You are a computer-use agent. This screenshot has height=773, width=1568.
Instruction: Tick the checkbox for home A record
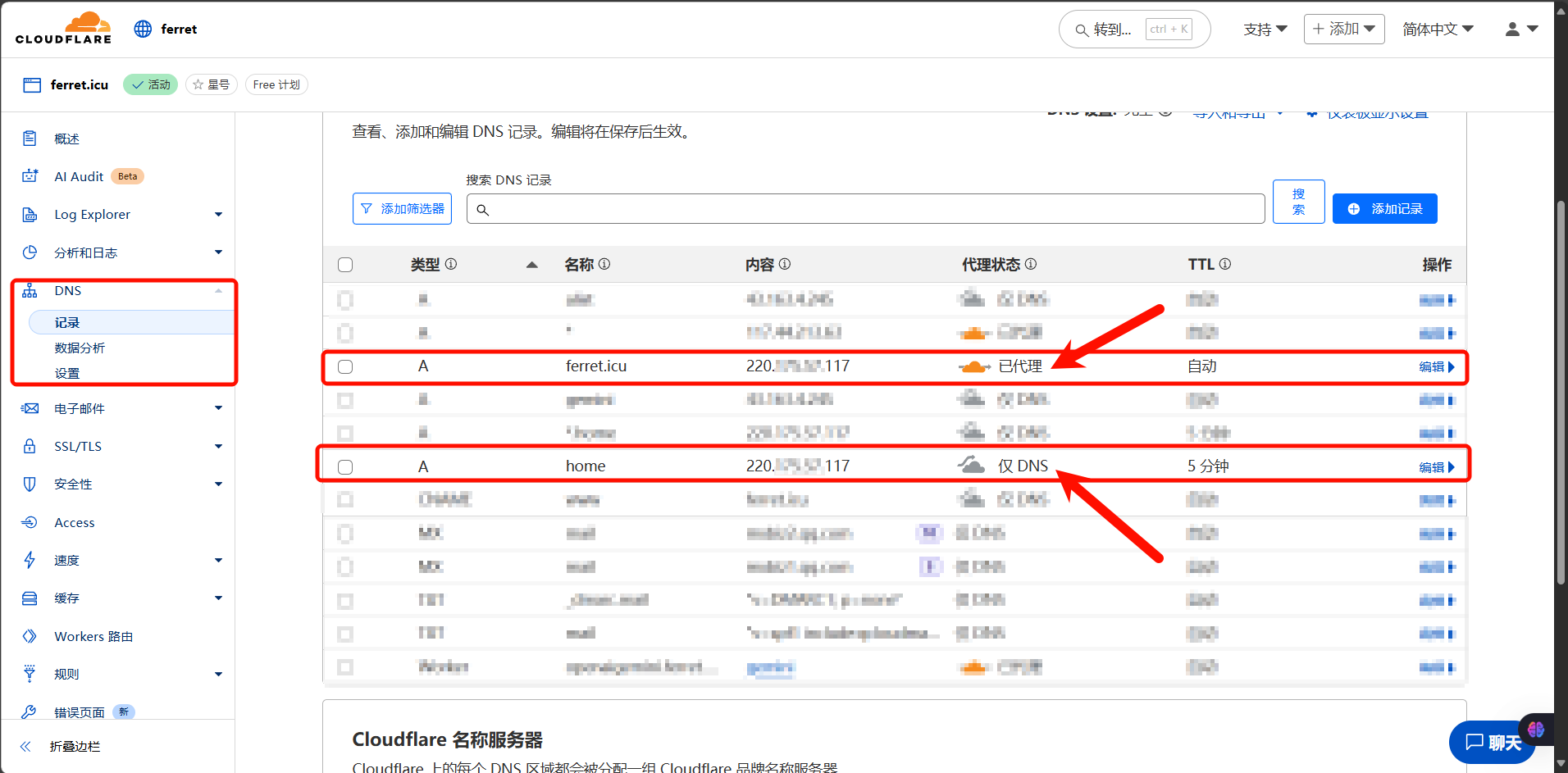pyautogui.click(x=345, y=466)
